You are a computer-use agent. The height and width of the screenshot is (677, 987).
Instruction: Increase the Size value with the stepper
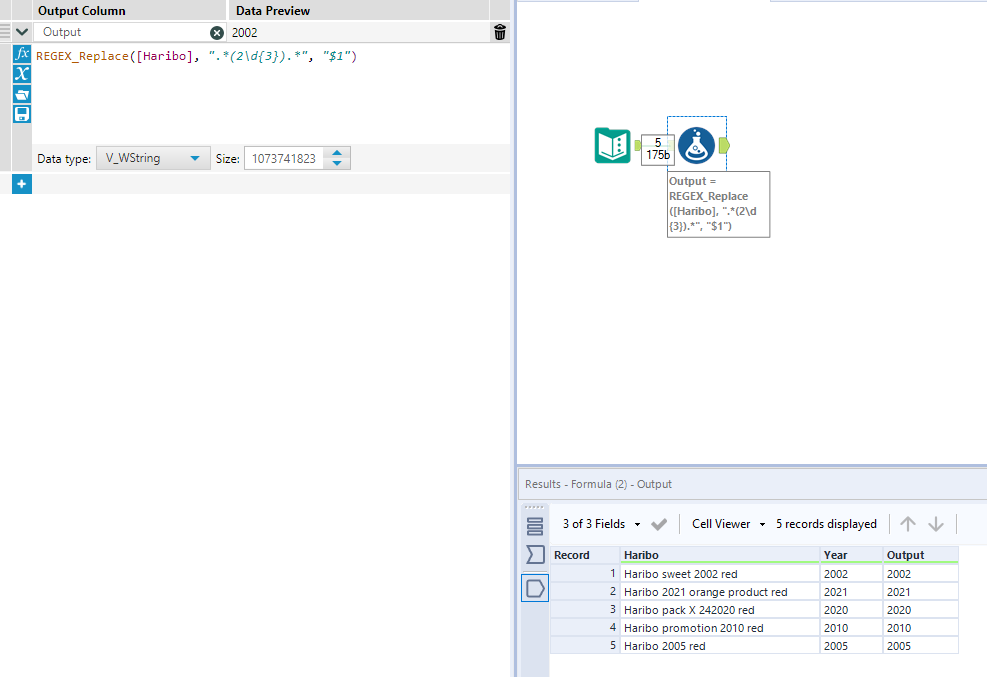tap(336, 152)
